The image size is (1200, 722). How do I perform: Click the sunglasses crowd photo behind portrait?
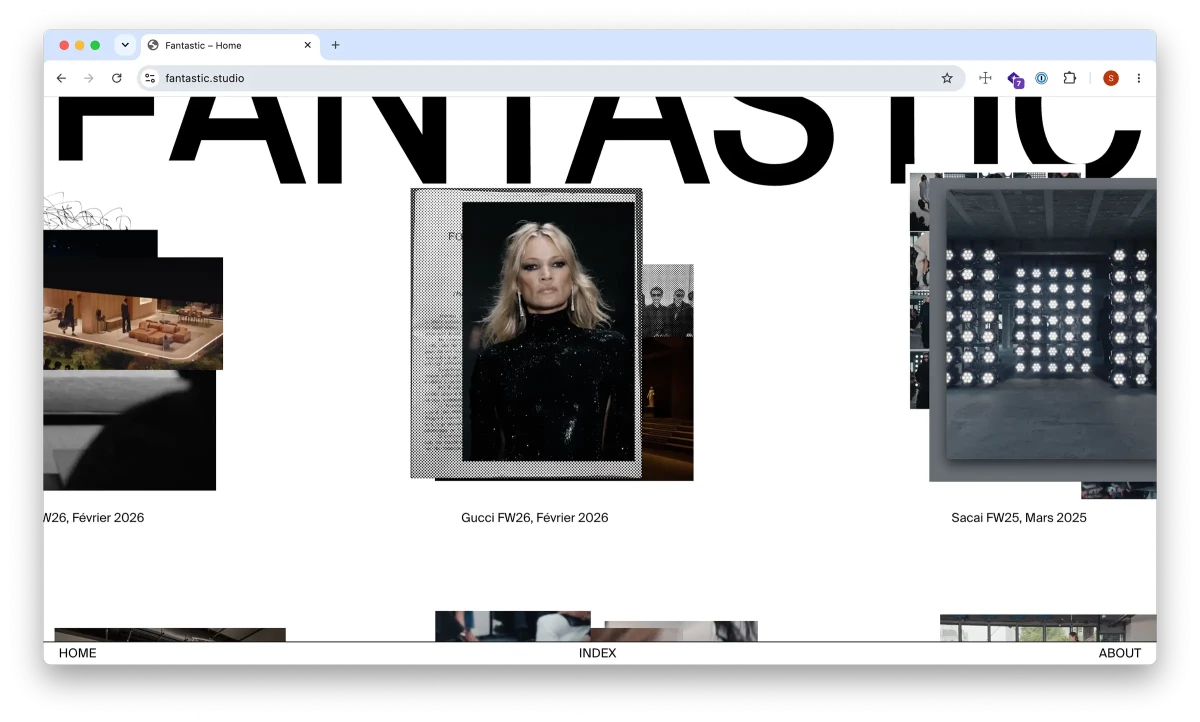click(x=667, y=300)
